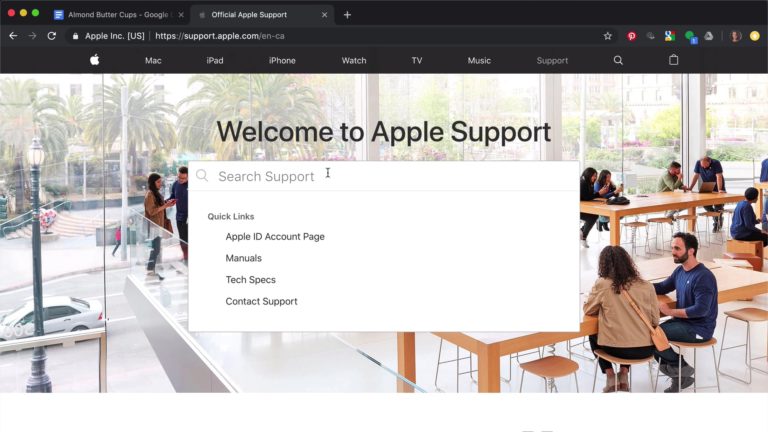Click the green fullscreen window button

(x=35, y=13)
